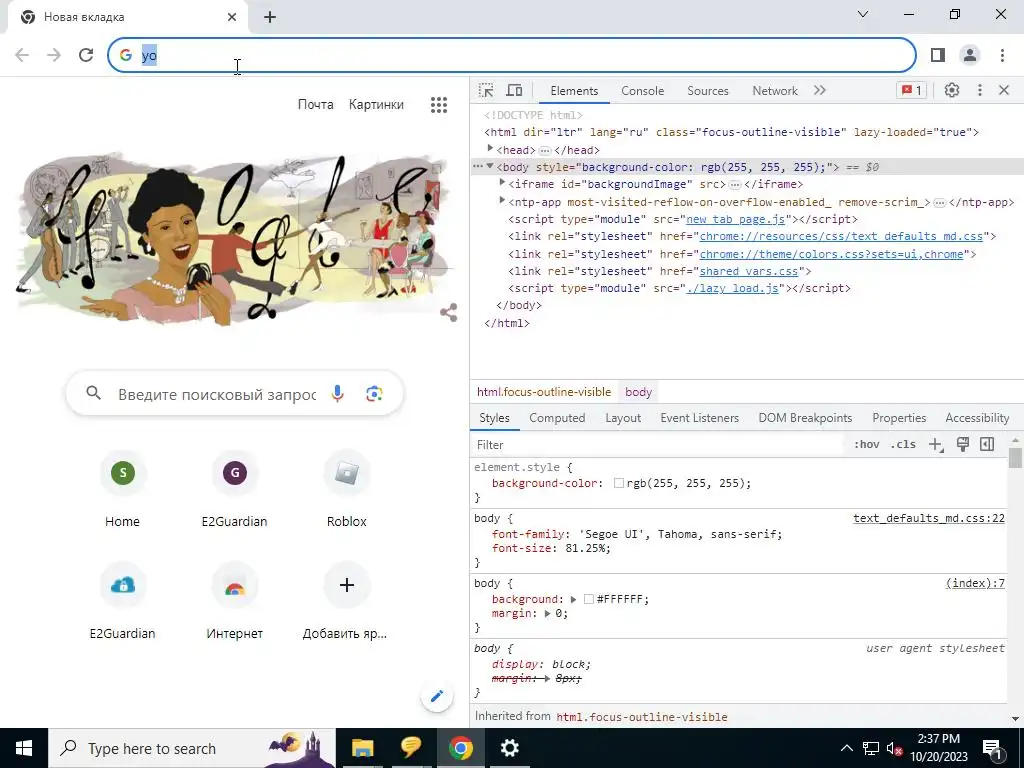Click the red error count badge
Image resolution: width=1024 pixels, height=768 pixels.
click(x=912, y=91)
